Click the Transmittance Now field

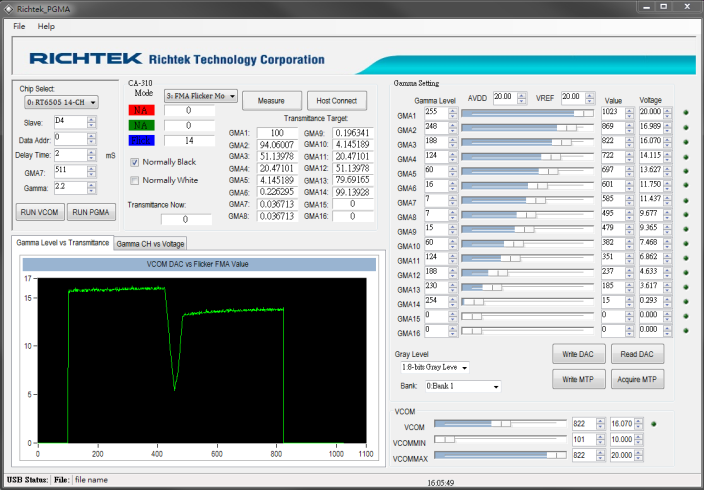pos(186,220)
